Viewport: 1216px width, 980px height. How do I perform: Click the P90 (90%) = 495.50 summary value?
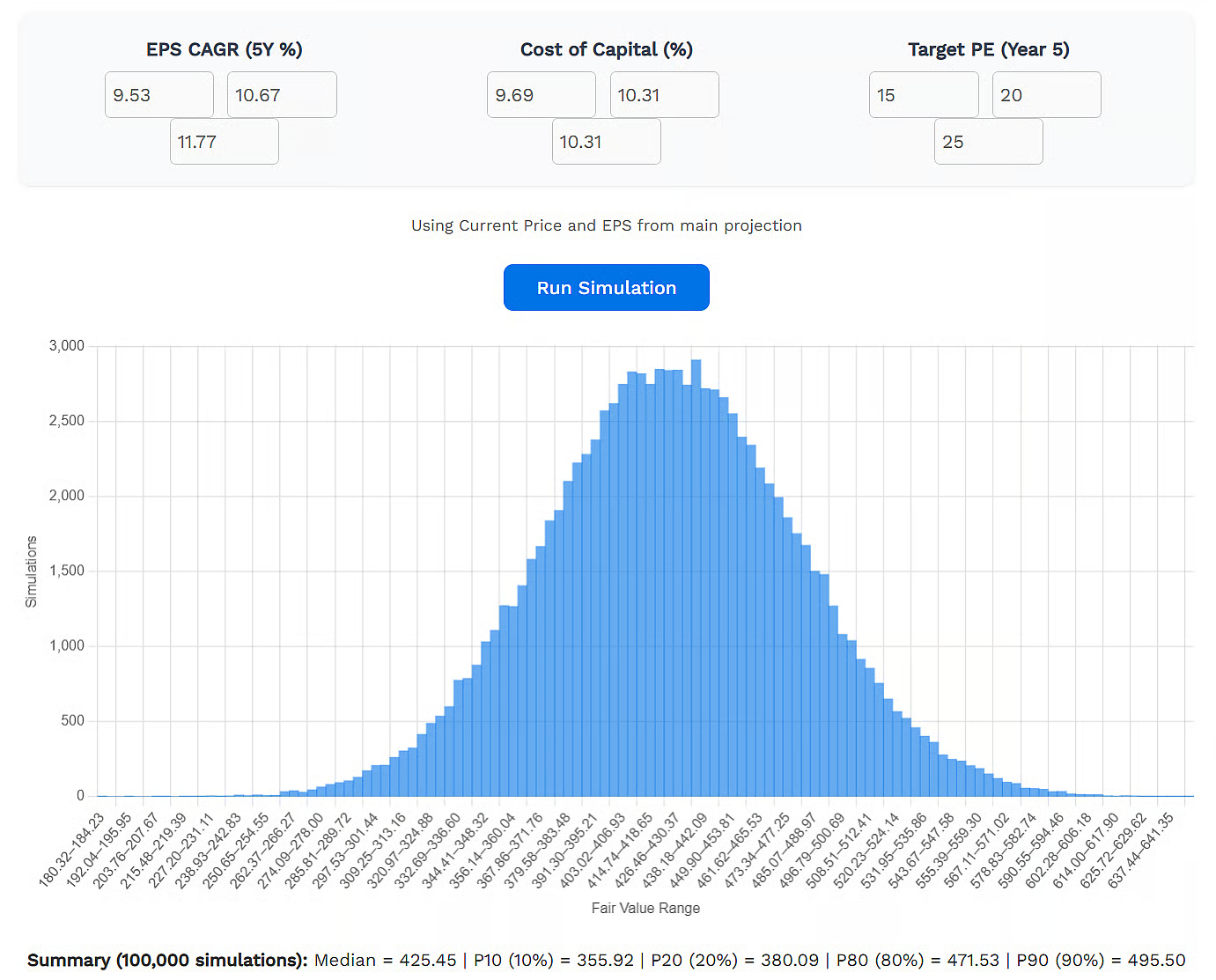point(1101,960)
